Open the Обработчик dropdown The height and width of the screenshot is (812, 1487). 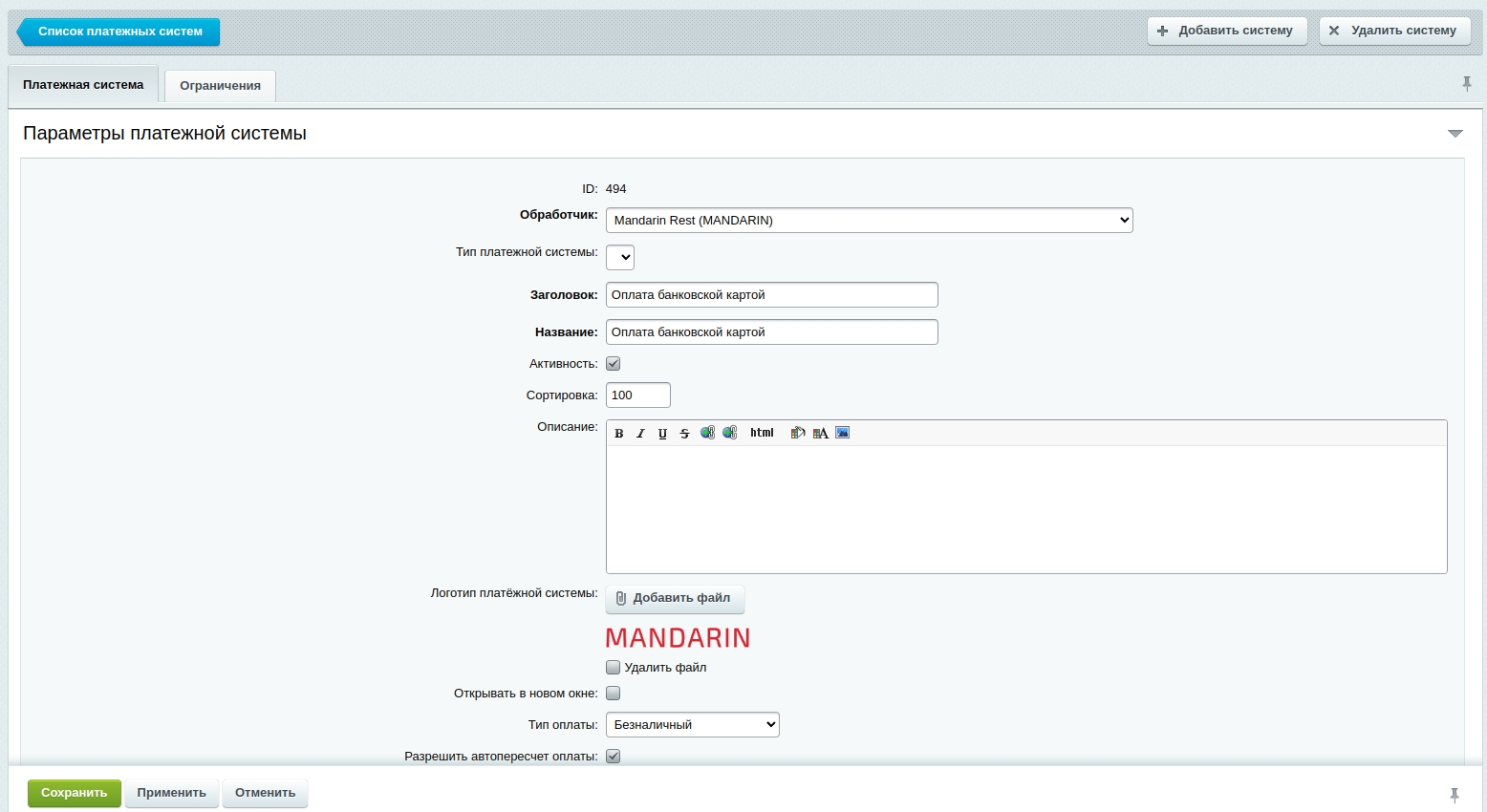[x=870, y=221]
